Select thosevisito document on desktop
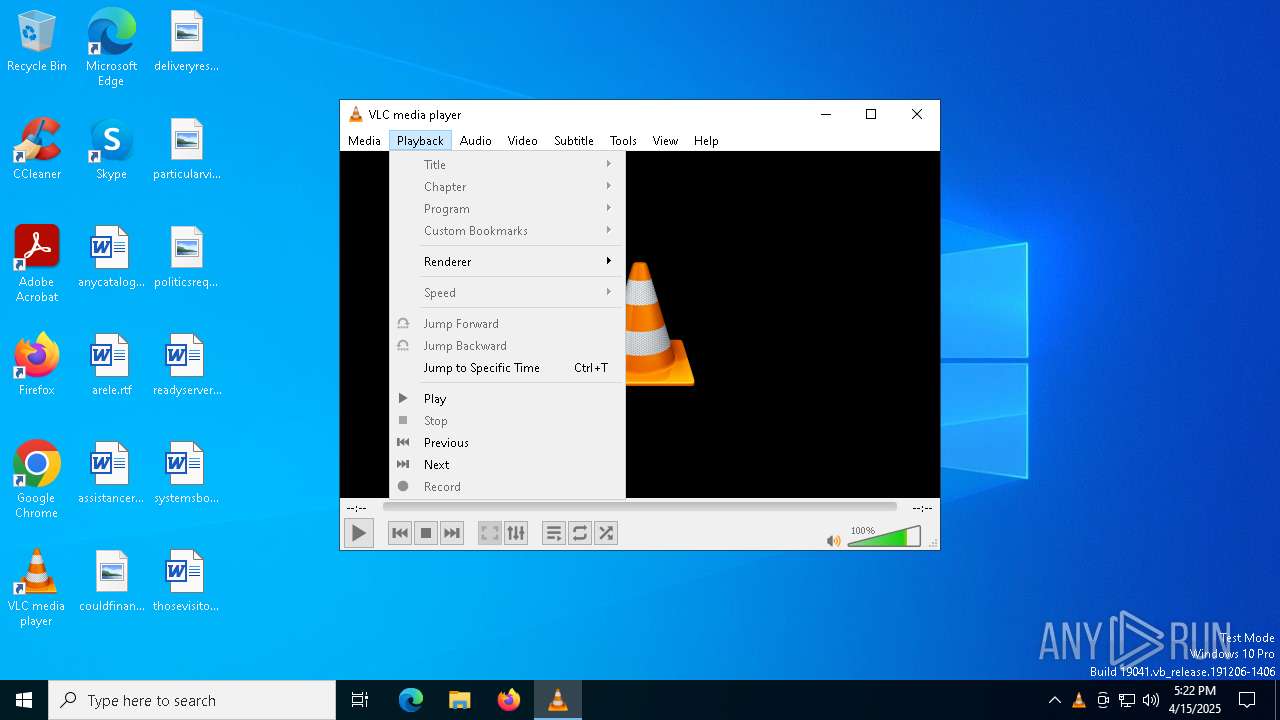This screenshot has height=720, width=1280. pyautogui.click(x=186, y=582)
